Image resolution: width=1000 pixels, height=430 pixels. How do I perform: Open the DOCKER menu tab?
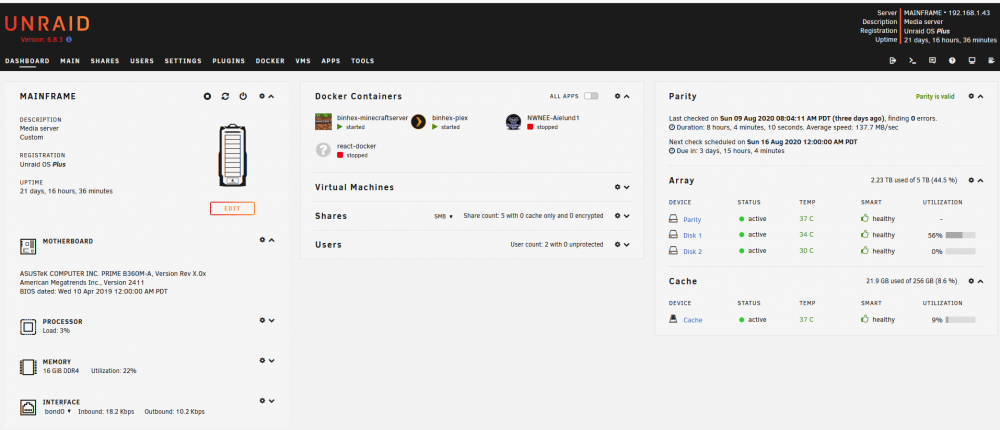point(270,61)
